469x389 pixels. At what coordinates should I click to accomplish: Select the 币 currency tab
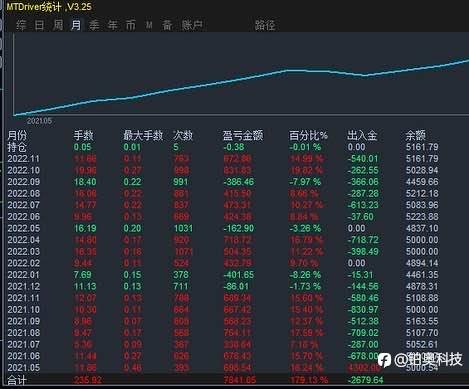coord(131,25)
